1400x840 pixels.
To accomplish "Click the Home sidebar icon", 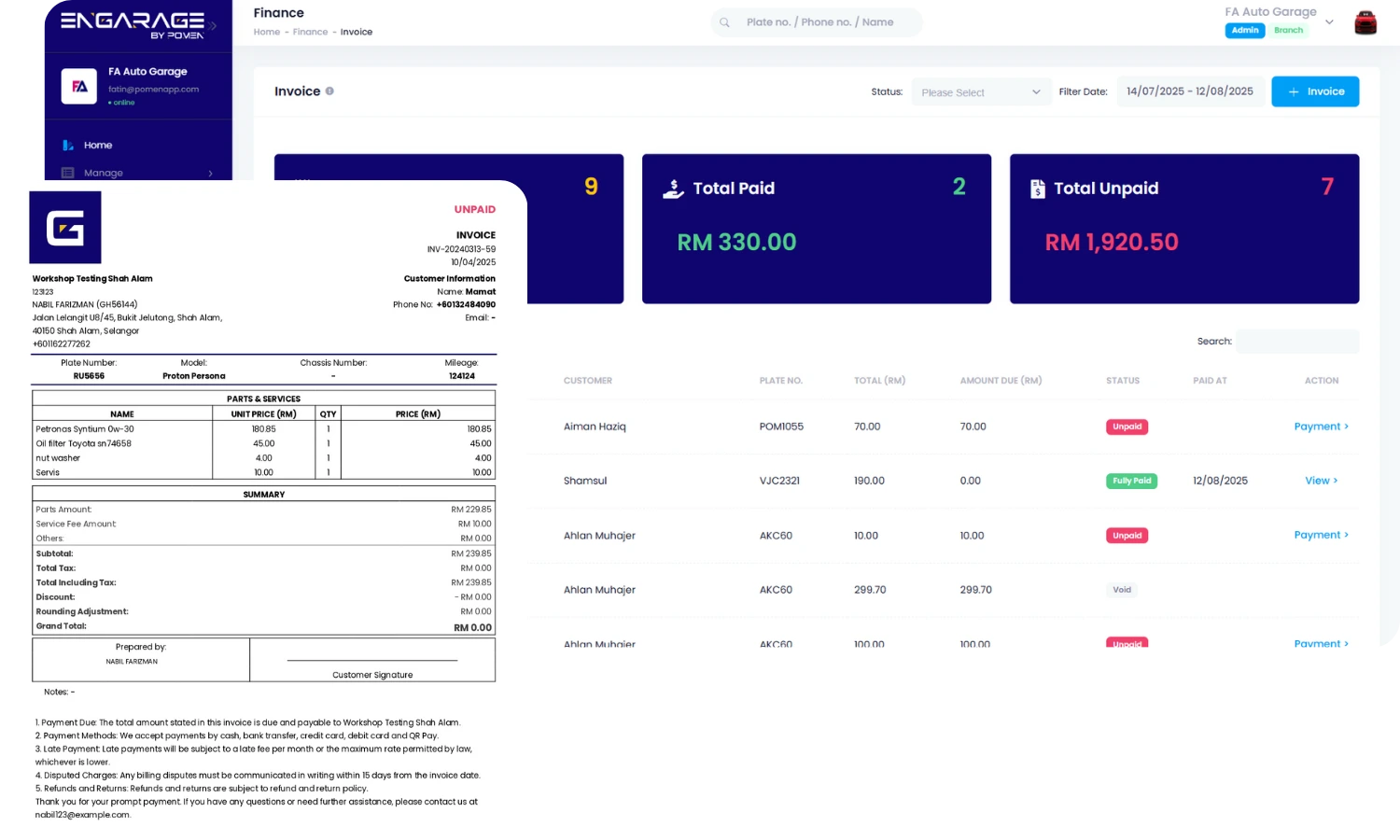I will coord(68,146).
